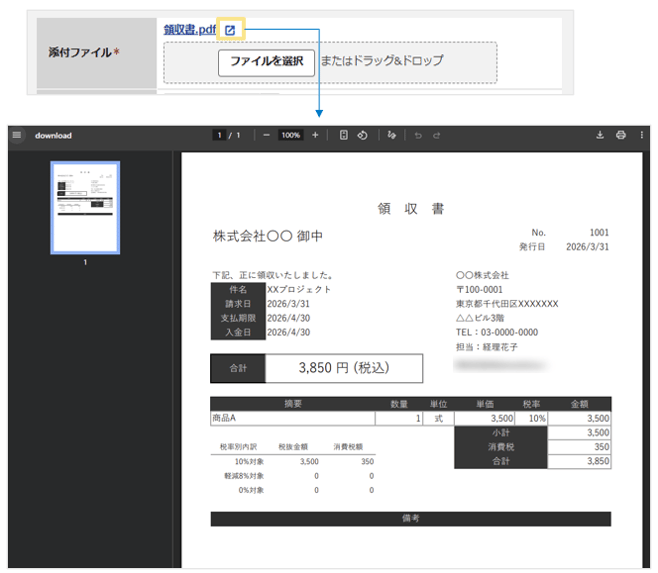This screenshot has width=658, height=573.
Task: Click the drag and drop file area
Action: pos(330,63)
